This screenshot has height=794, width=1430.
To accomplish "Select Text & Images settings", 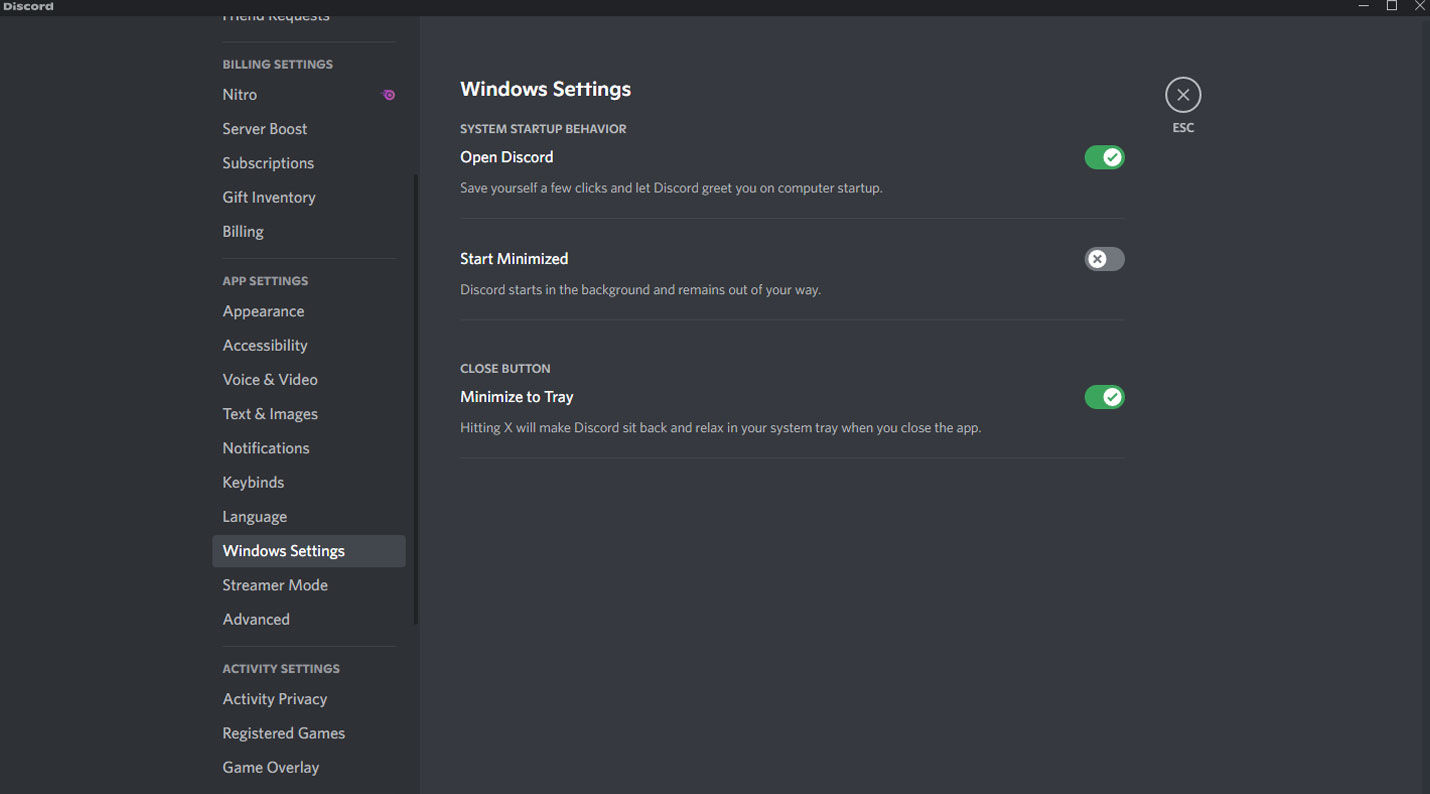I will 270,413.
